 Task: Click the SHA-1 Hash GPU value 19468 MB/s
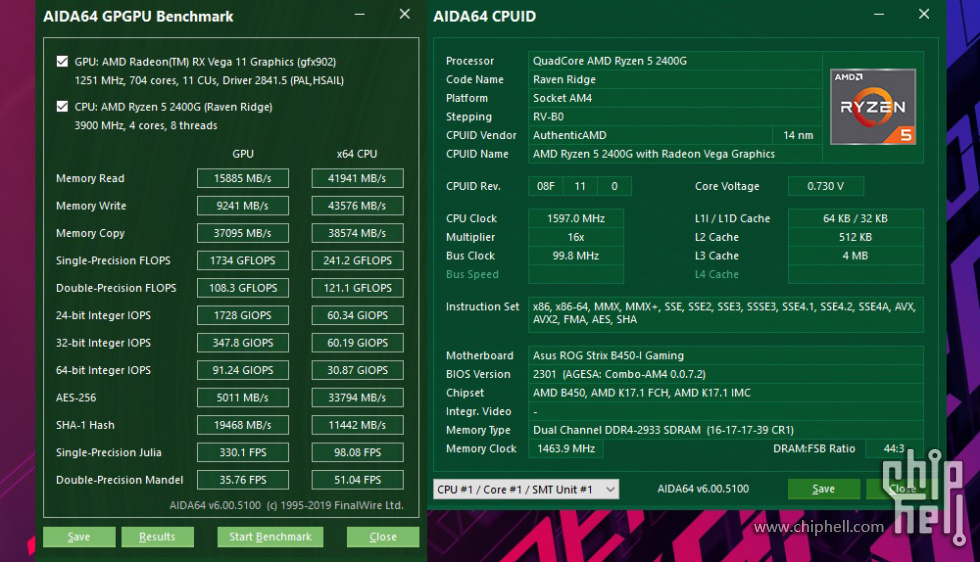[242, 425]
